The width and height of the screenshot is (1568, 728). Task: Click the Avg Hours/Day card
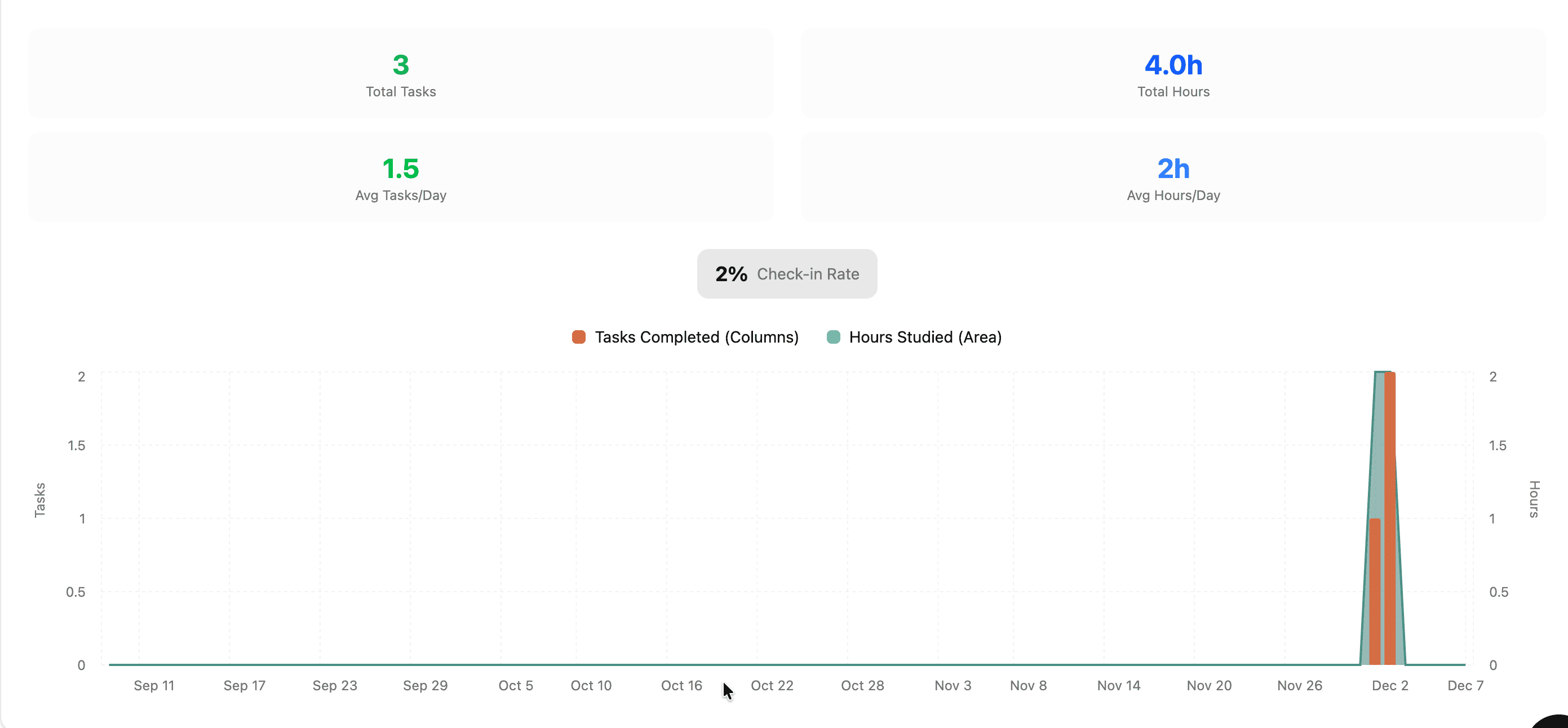(1173, 176)
